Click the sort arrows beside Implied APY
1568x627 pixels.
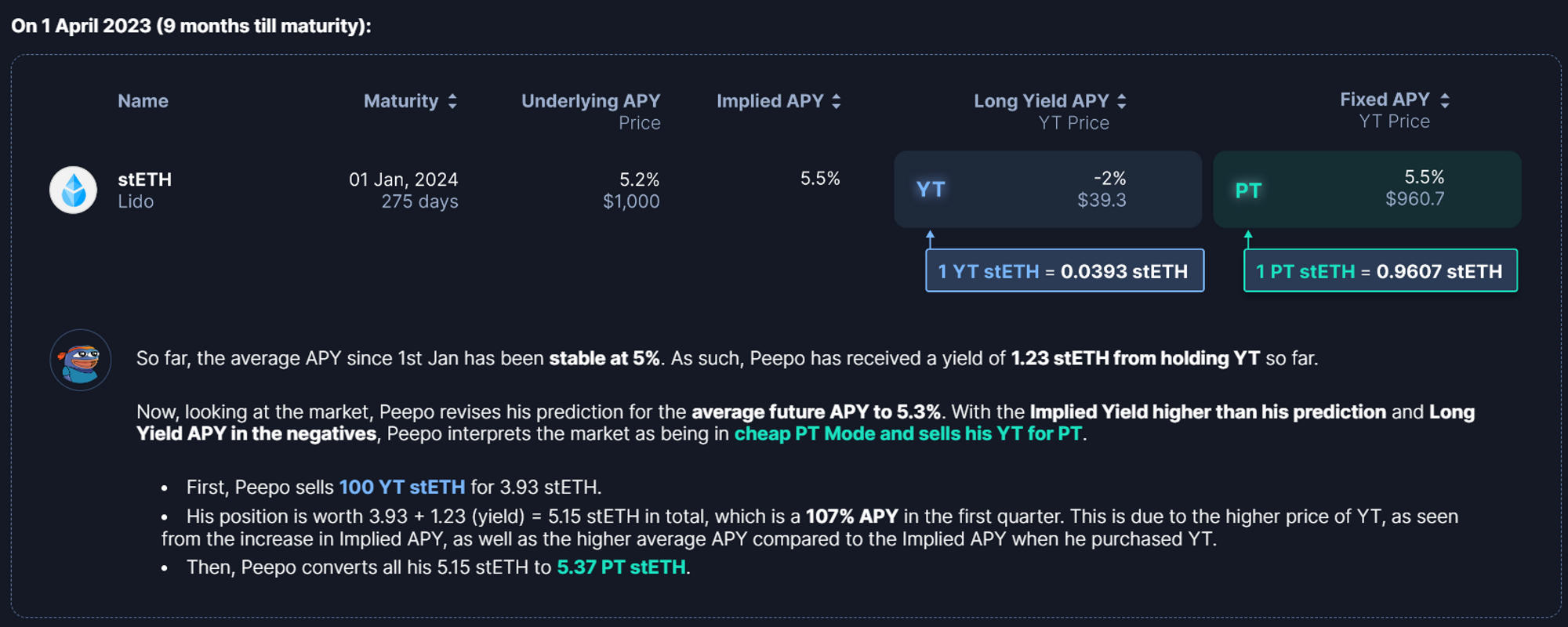[x=837, y=101]
